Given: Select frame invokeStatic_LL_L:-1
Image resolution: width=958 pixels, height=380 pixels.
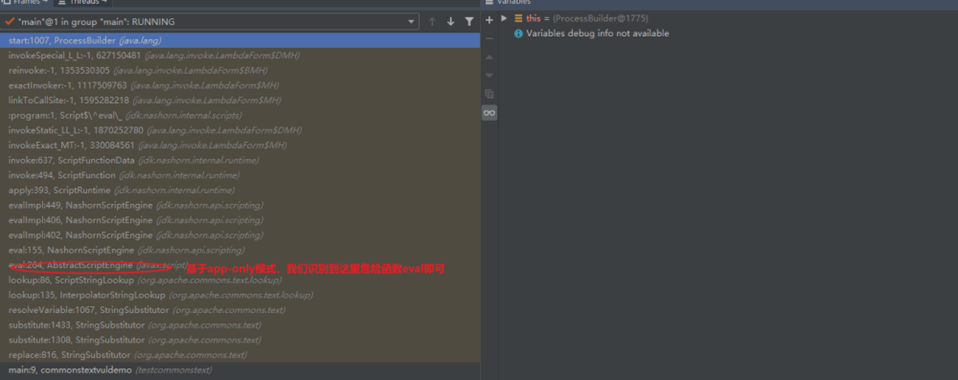Looking at the screenshot, I should (240, 130).
